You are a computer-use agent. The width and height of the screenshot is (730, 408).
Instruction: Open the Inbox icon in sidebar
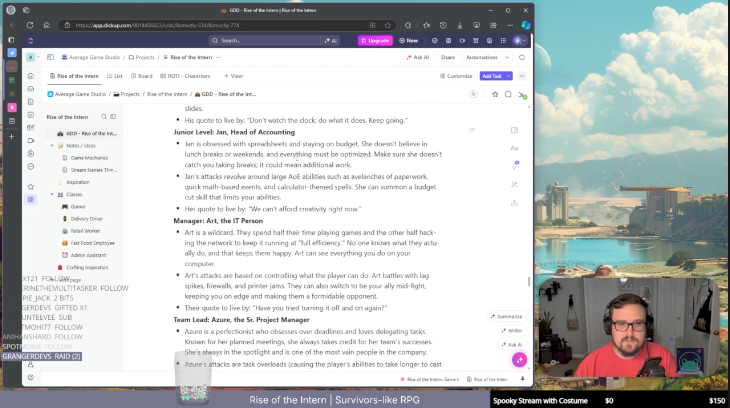pyautogui.click(x=31, y=88)
